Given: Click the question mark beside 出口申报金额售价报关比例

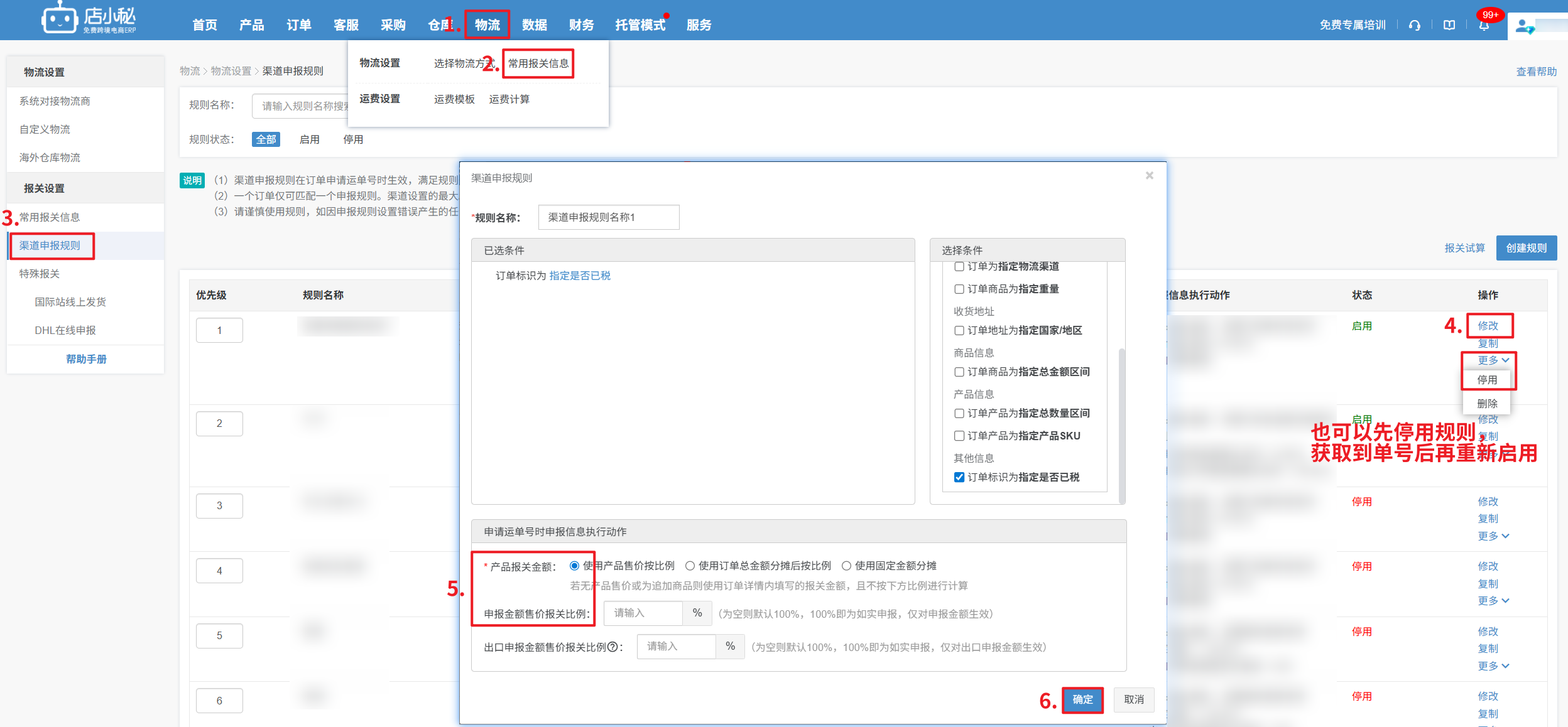Looking at the screenshot, I should coord(612,647).
